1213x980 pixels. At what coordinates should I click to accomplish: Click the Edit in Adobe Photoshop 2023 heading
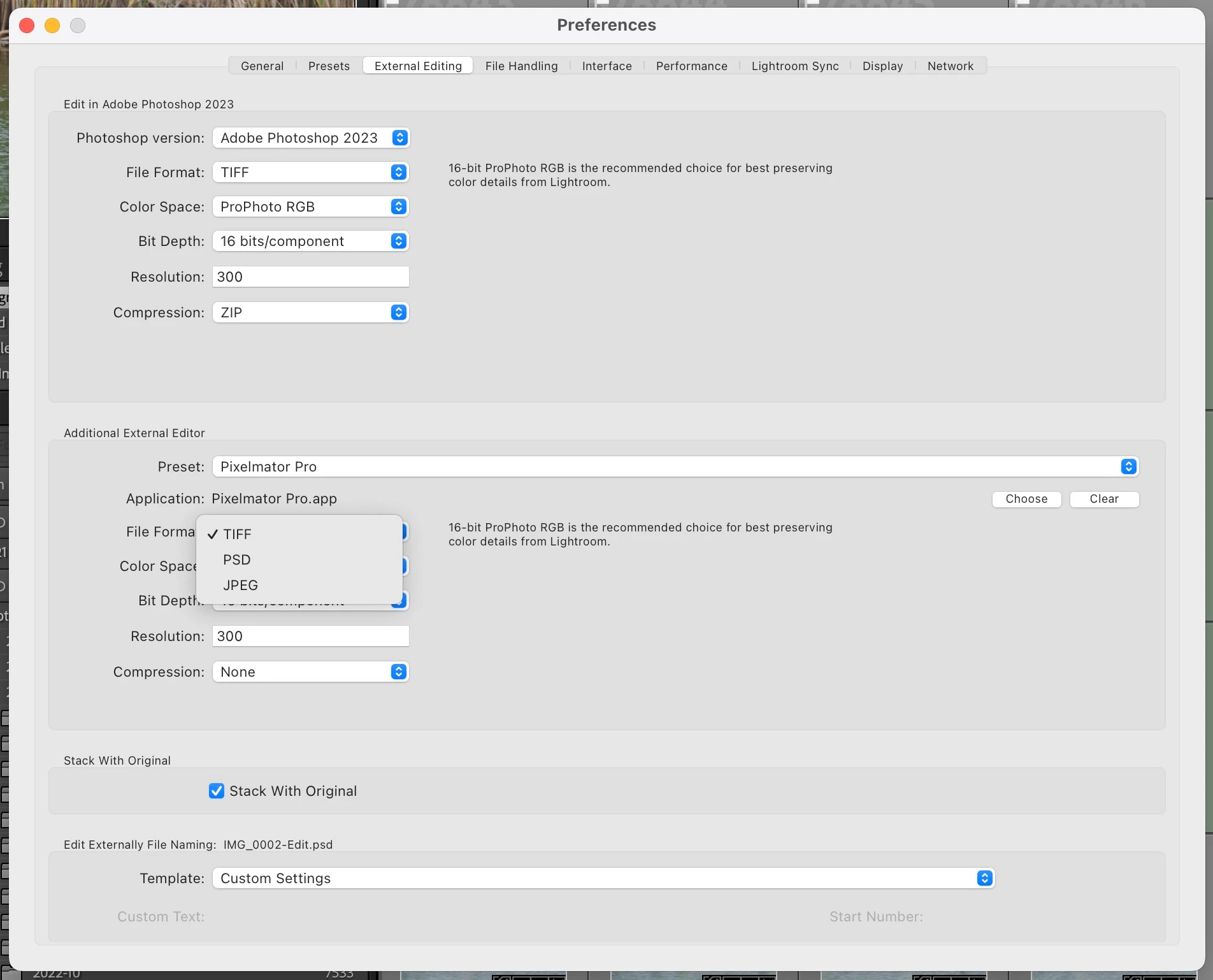point(148,104)
